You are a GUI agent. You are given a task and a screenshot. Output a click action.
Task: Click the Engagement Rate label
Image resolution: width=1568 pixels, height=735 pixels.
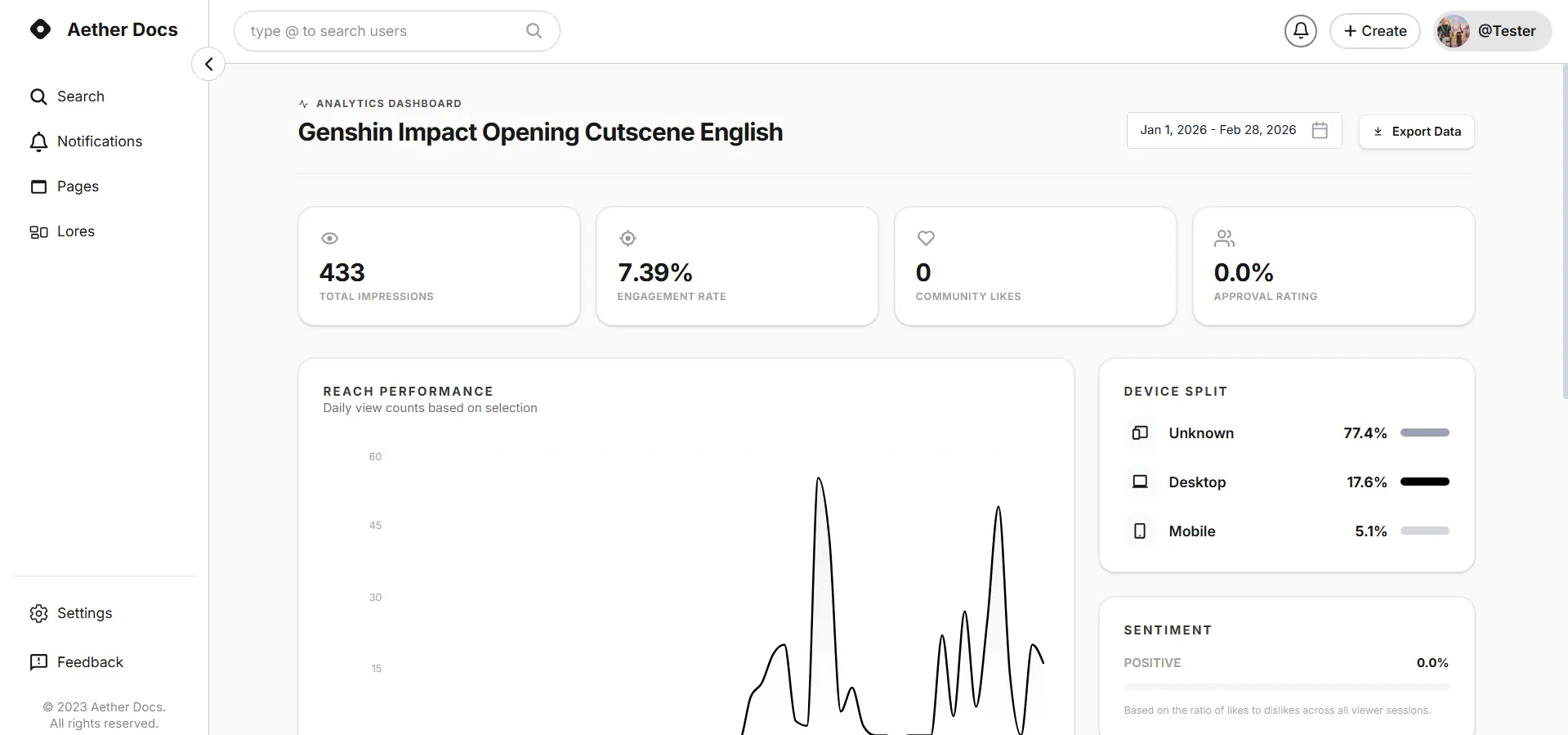pyautogui.click(x=672, y=297)
